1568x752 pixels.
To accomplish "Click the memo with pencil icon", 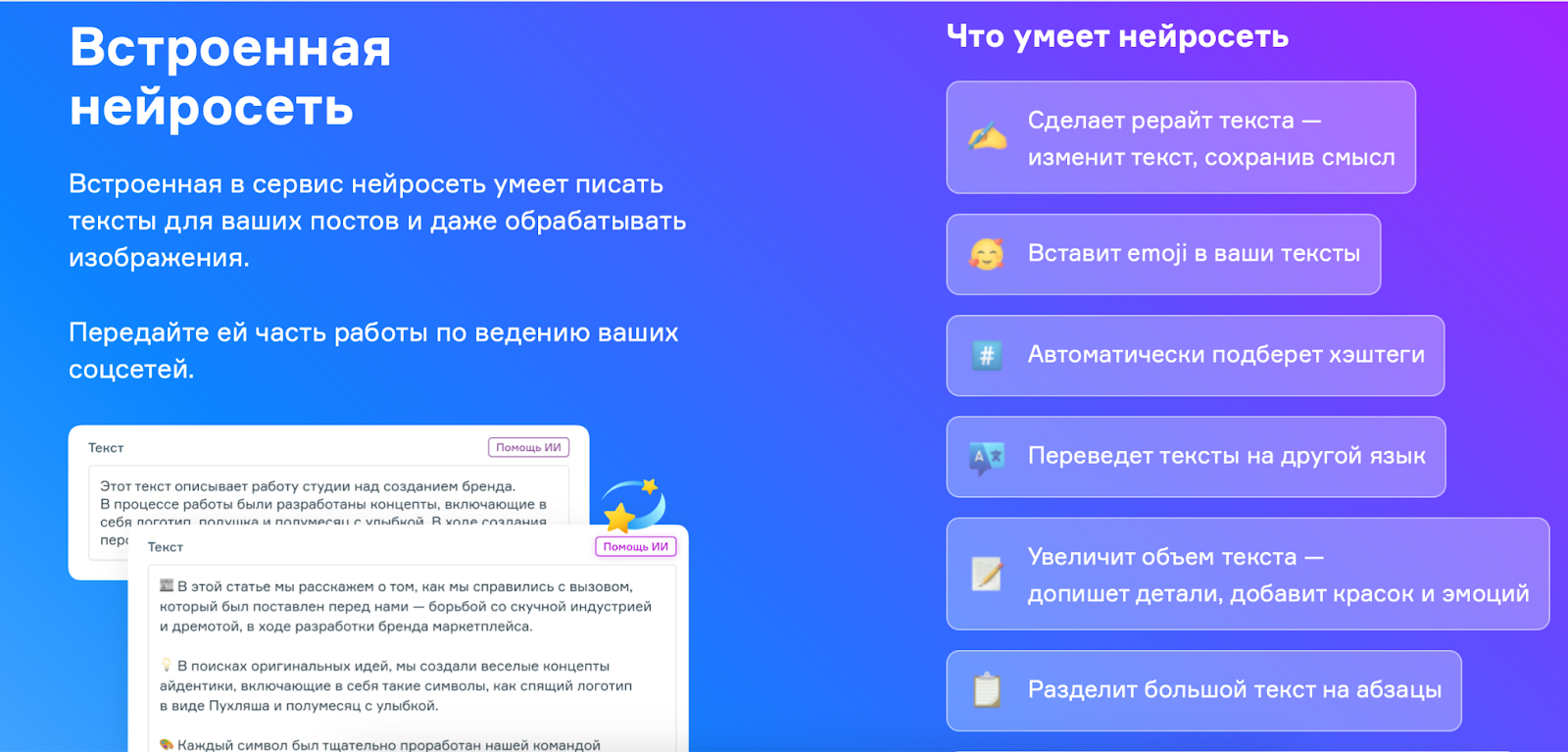I will [987, 574].
